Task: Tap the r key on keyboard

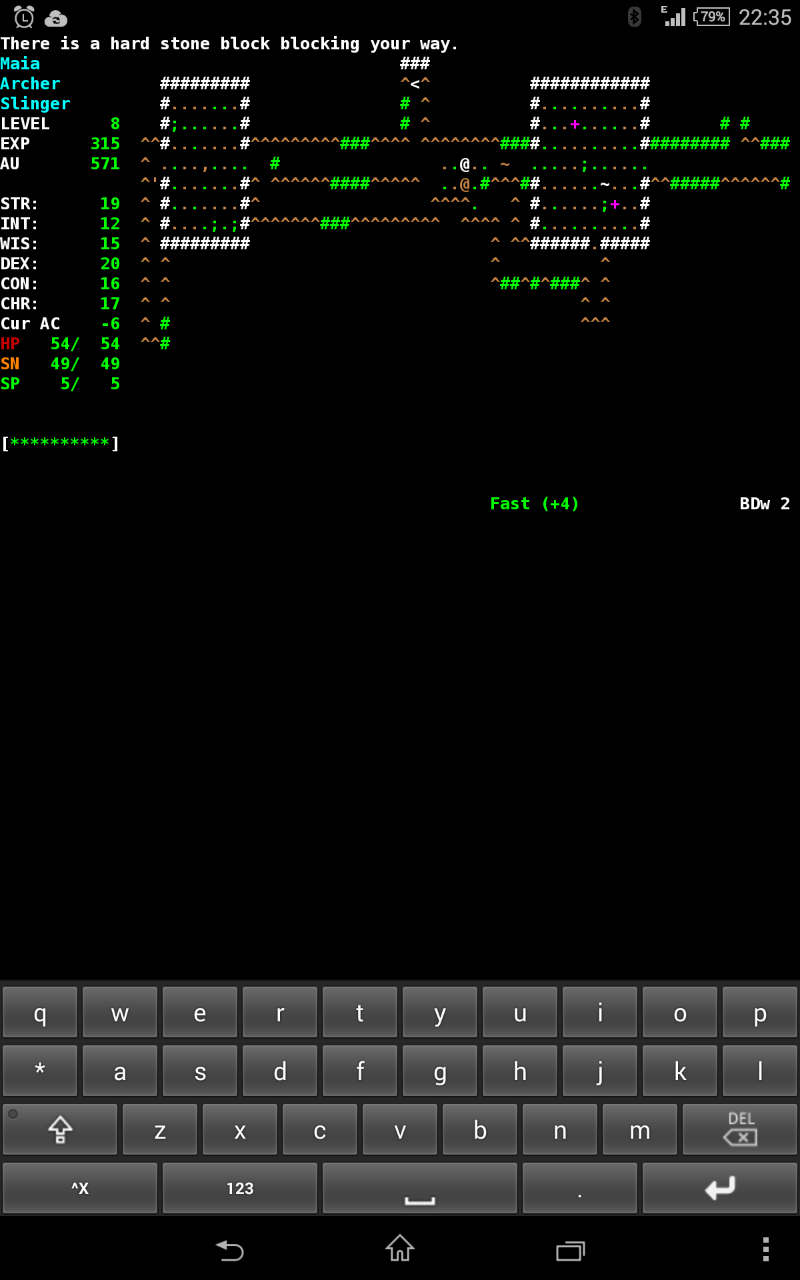Action: (x=280, y=1012)
